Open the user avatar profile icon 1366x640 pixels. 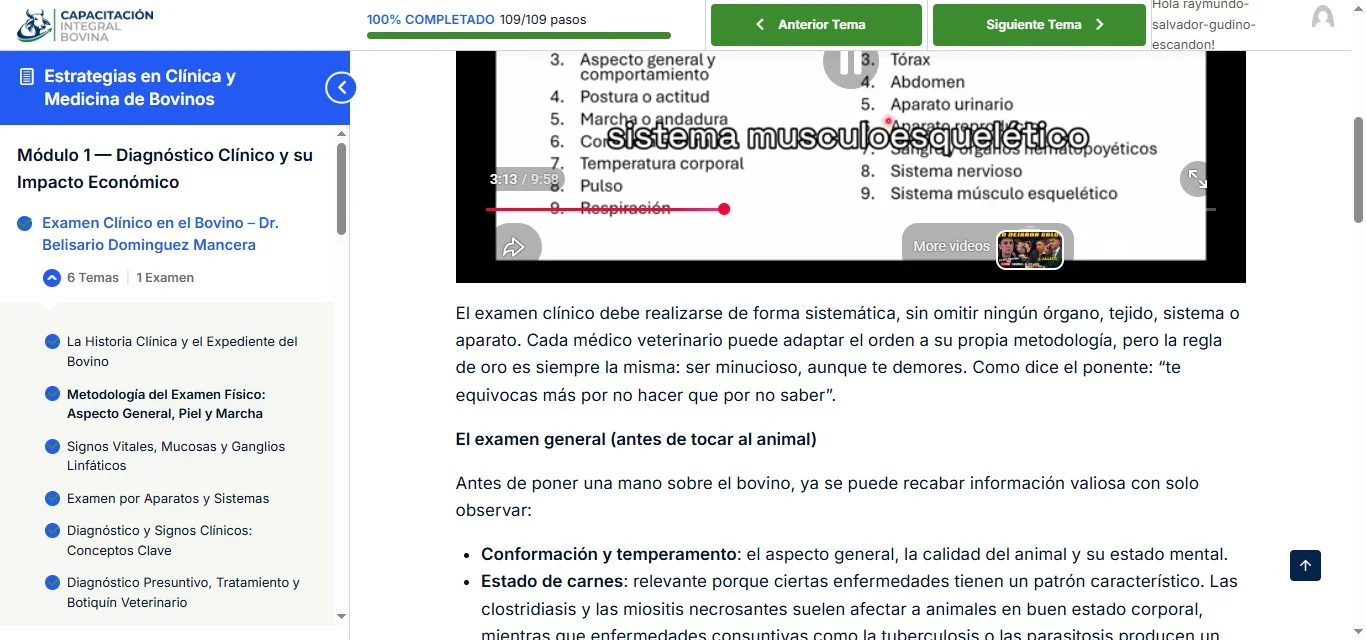pos(1323,17)
